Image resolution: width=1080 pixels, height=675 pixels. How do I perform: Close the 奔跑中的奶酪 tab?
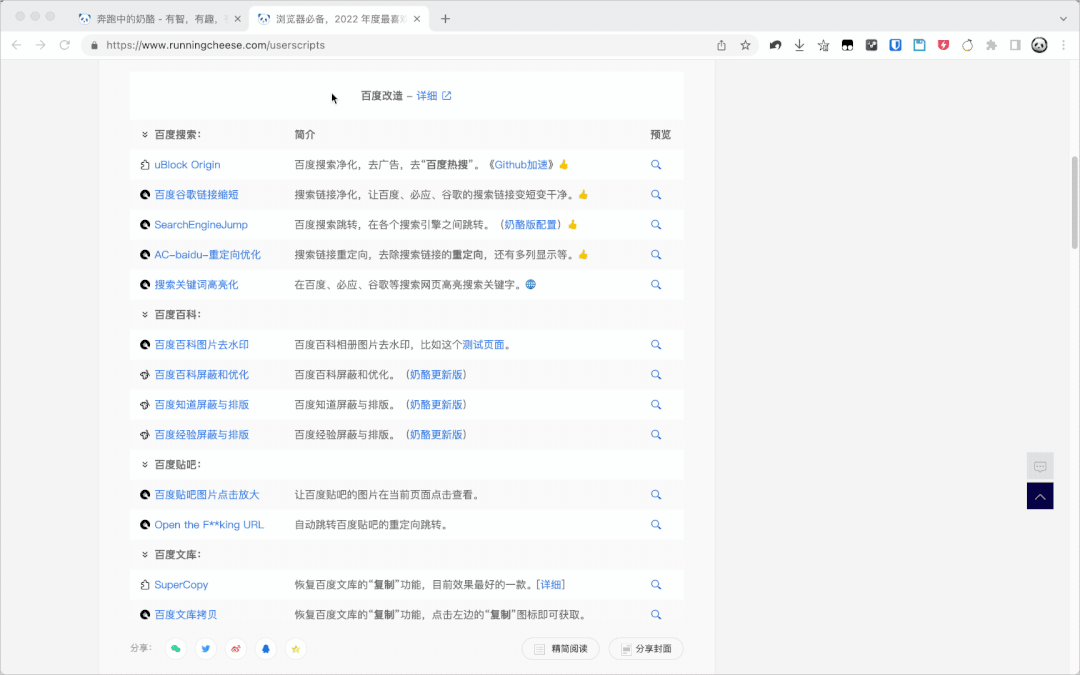(x=238, y=19)
